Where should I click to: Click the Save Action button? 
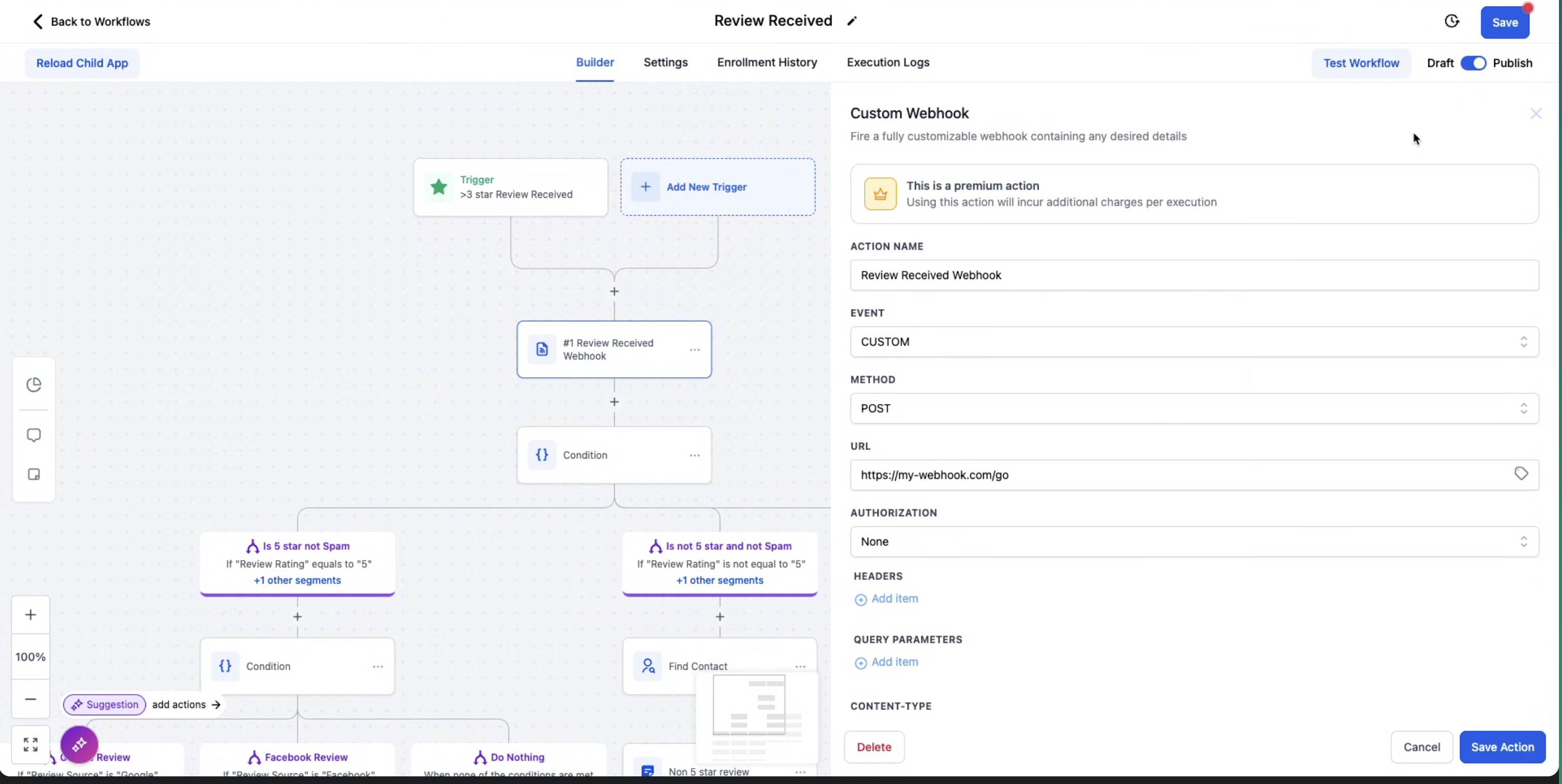(x=1502, y=747)
